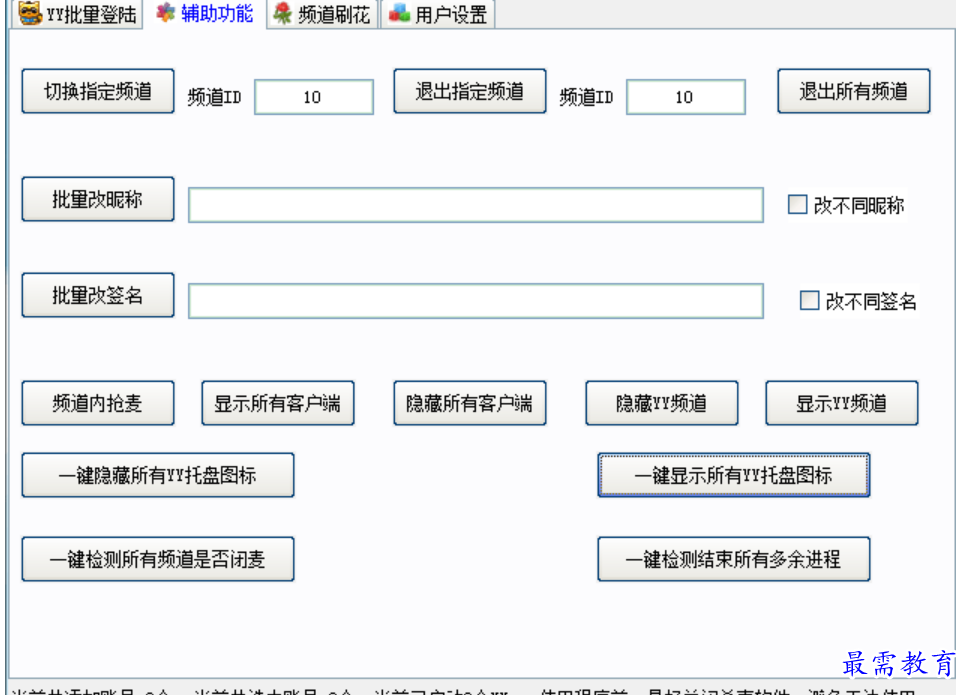Focus the signature text input field
The height and width of the screenshot is (695, 964).
coord(476,301)
